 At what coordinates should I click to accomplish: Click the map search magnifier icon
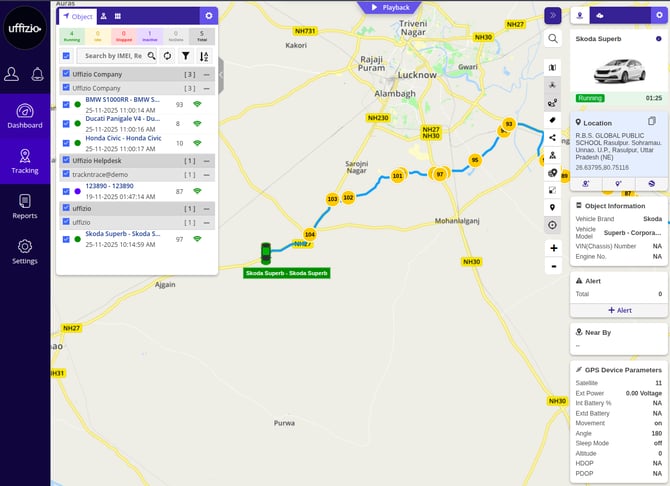tap(553, 38)
